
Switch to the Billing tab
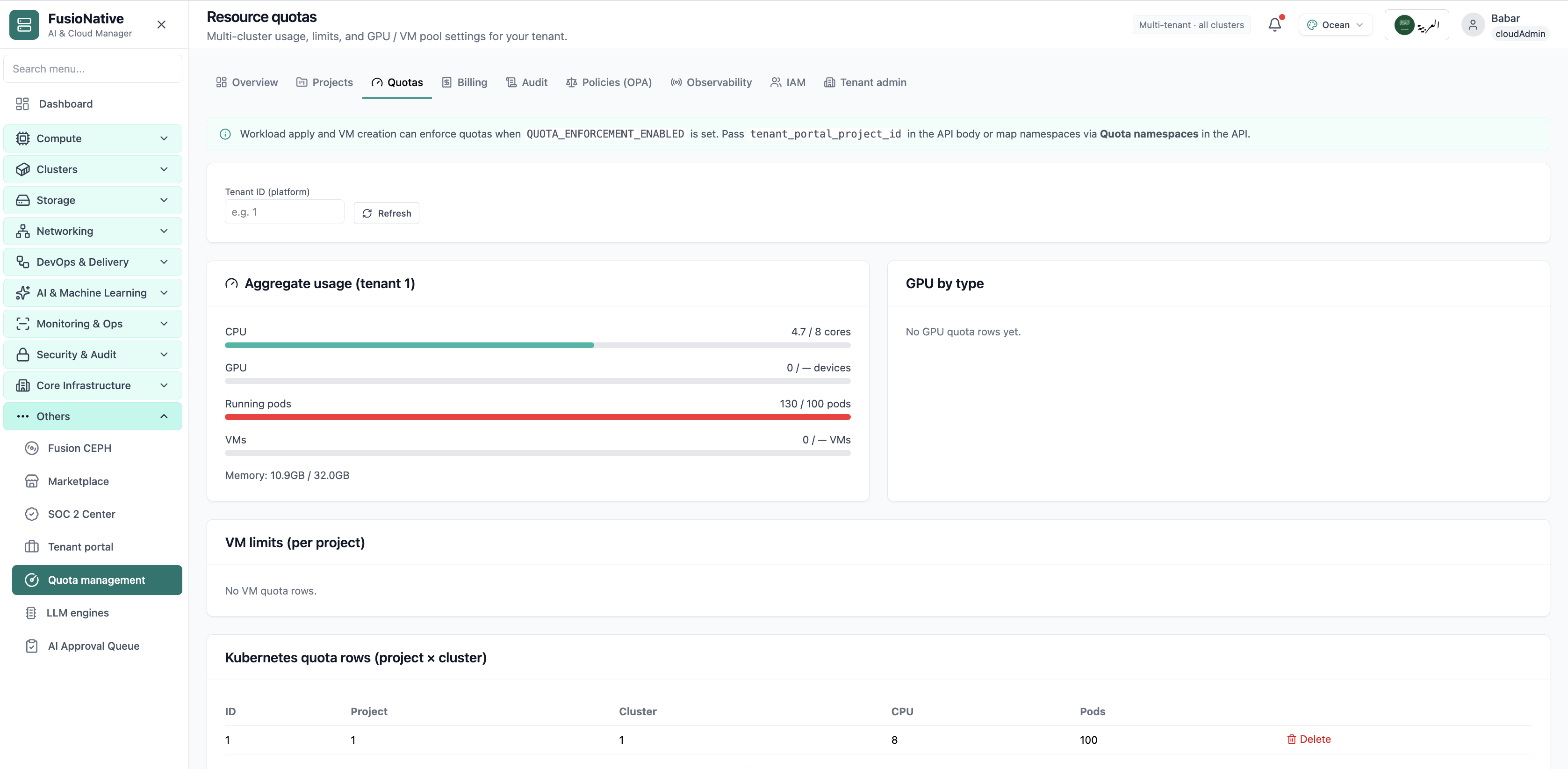(x=464, y=83)
